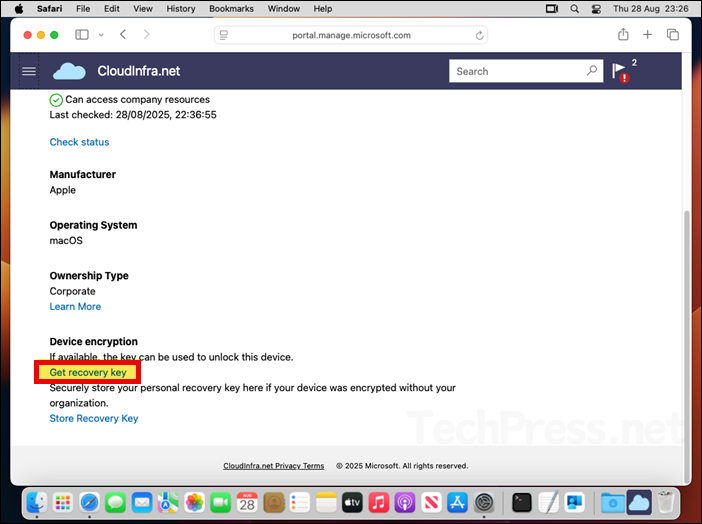This screenshot has width=702, height=524.
Task: Open the Safari menu
Action: click(49, 9)
